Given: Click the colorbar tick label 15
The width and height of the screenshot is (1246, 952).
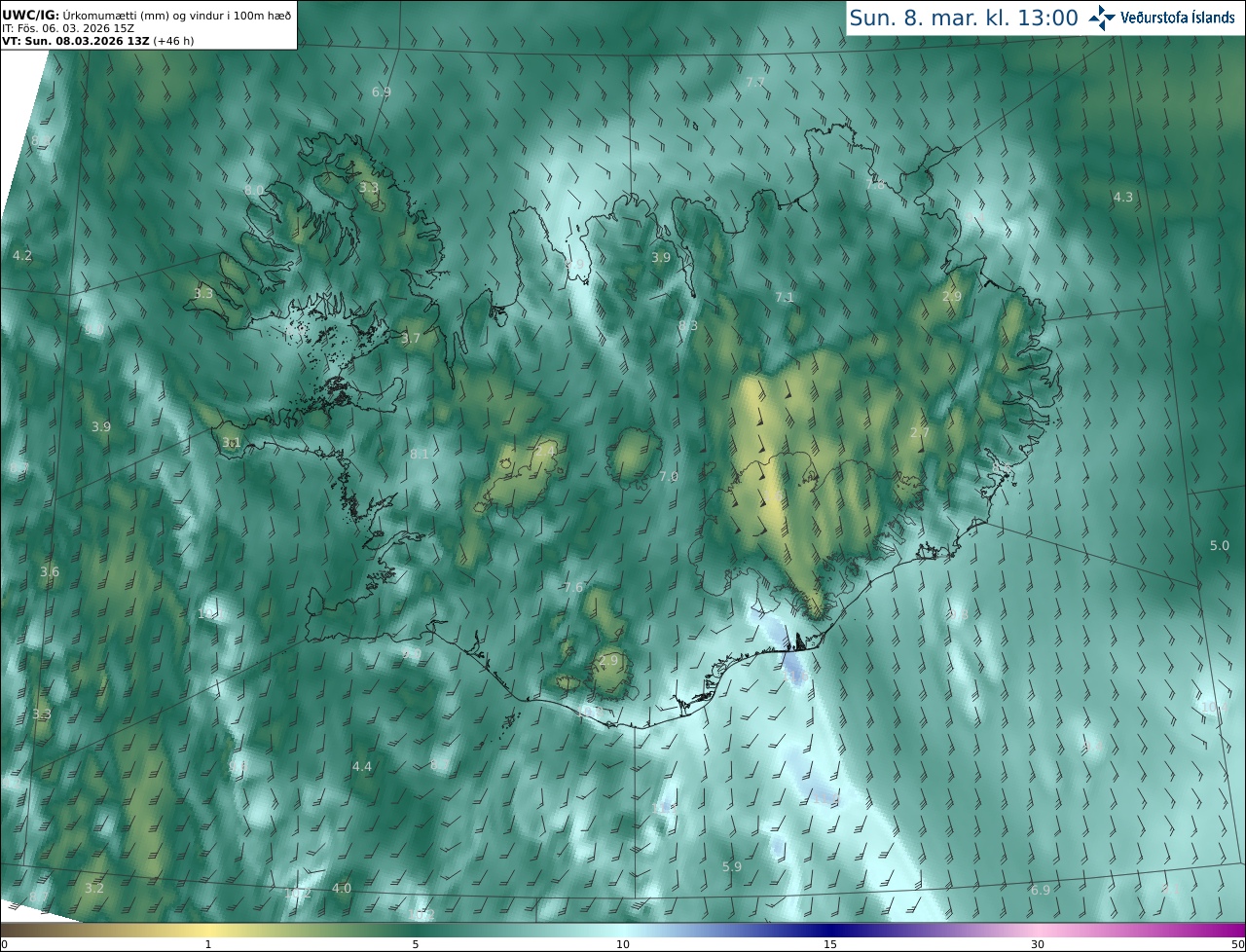Looking at the screenshot, I should pos(830,944).
